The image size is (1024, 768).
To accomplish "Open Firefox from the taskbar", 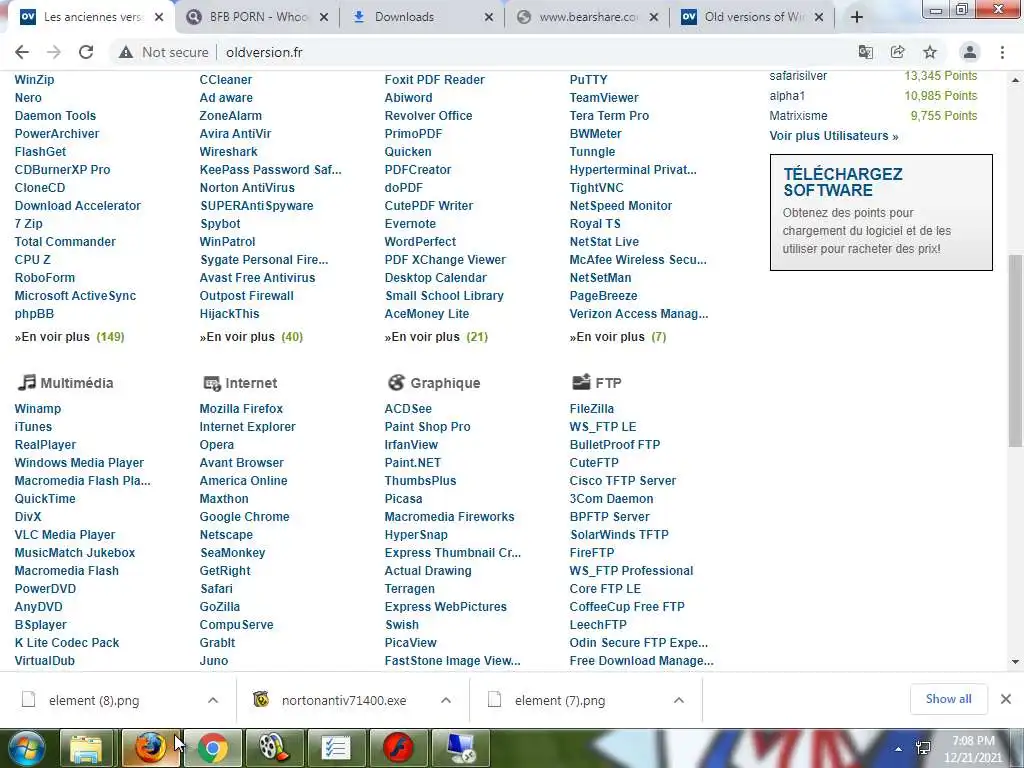I will [150, 748].
